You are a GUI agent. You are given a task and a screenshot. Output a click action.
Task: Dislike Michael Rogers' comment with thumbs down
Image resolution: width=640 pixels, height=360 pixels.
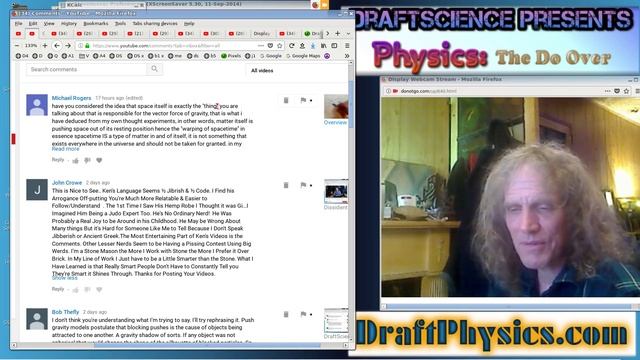click(87, 160)
